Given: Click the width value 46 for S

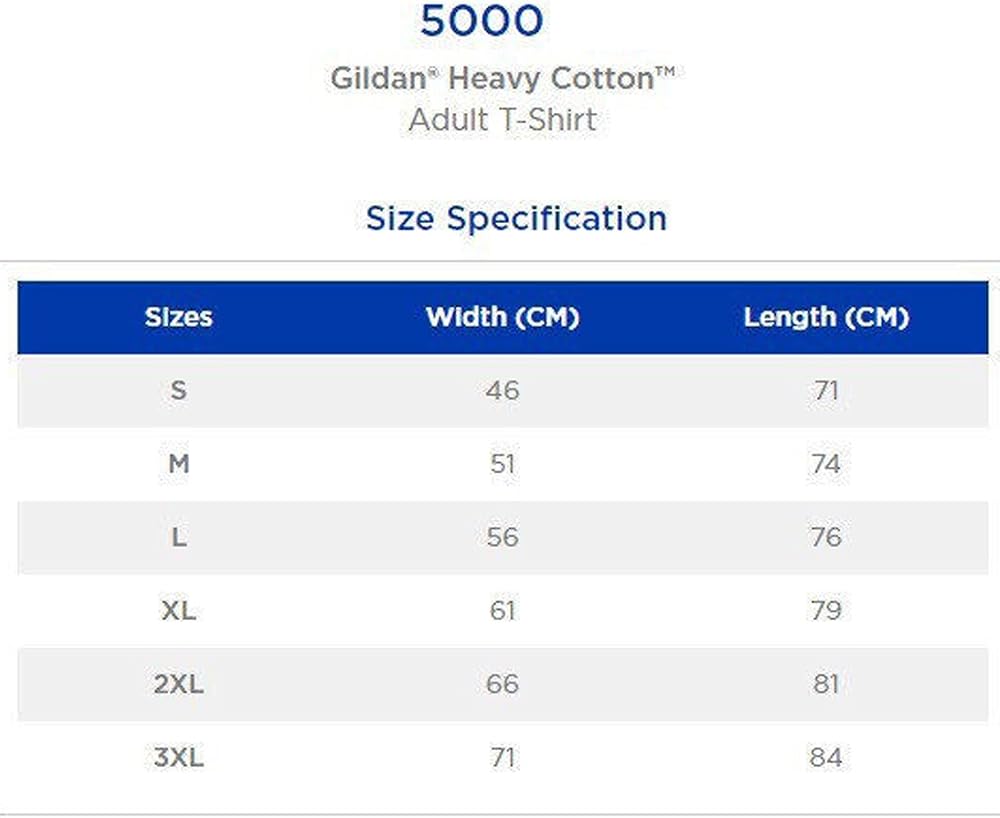Looking at the screenshot, I should coord(503,390).
